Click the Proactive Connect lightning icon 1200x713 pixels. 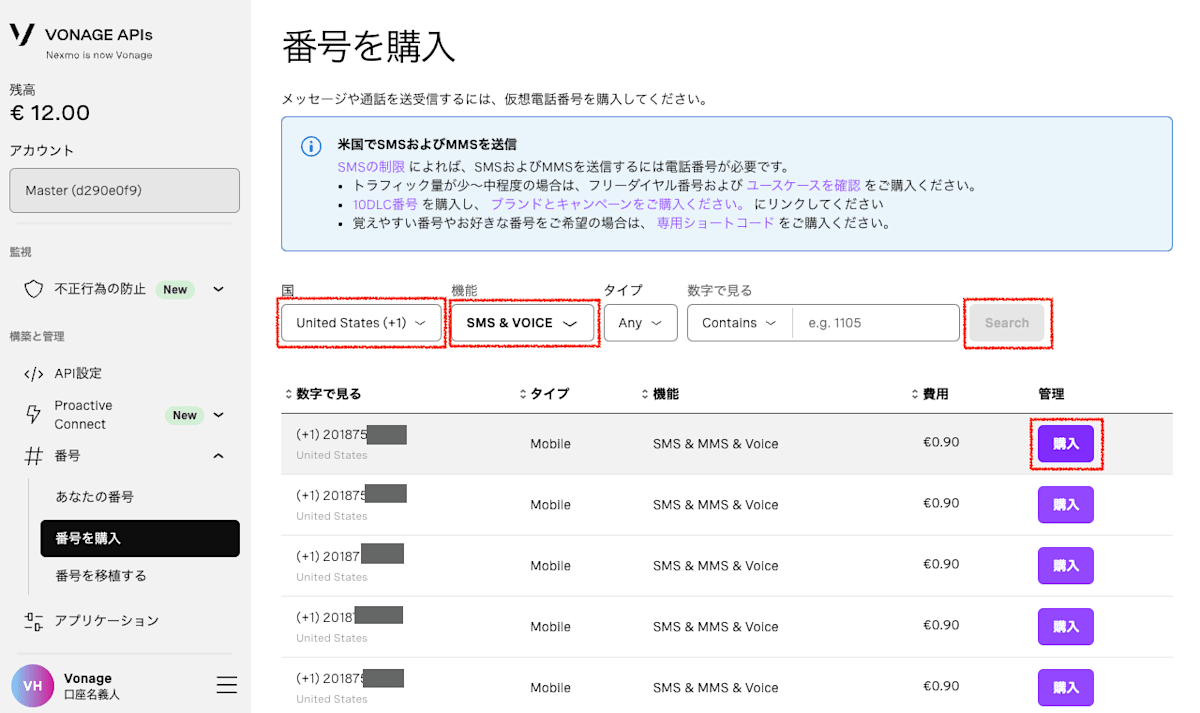34,414
